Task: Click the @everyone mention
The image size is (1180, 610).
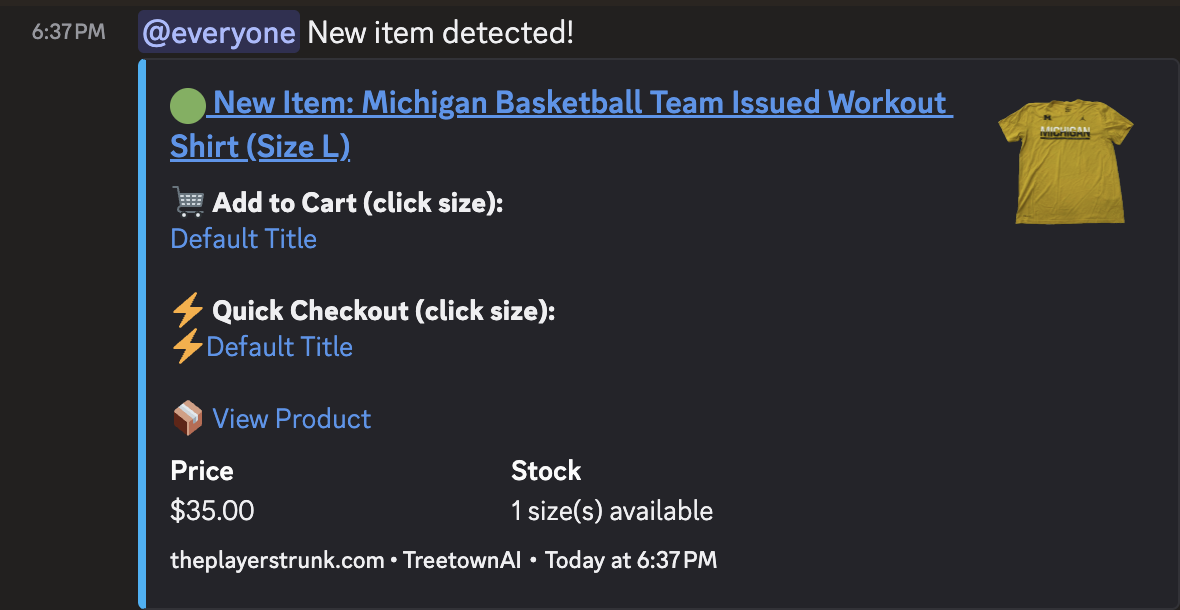Action: (219, 33)
